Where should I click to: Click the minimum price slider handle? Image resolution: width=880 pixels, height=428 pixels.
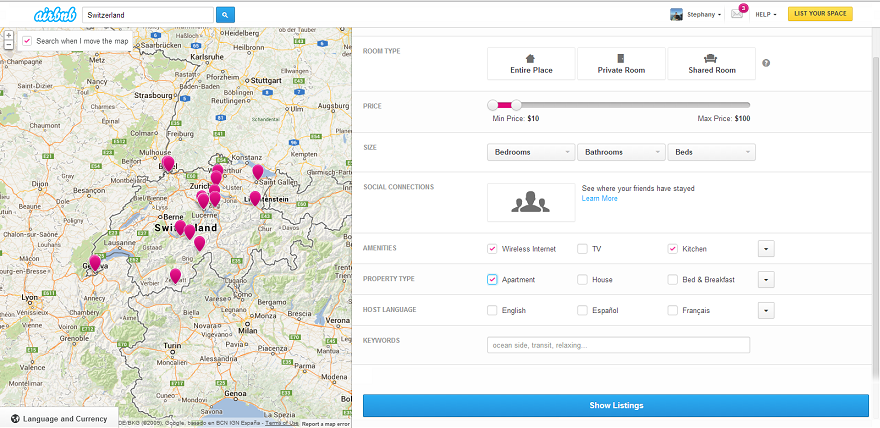pyautogui.click(x=493, y=105)
